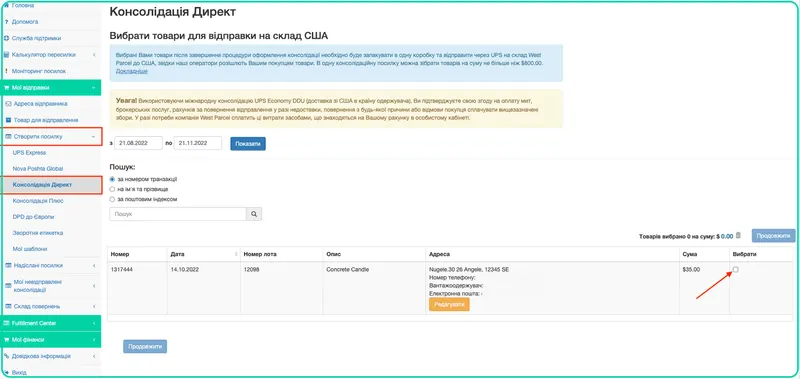The width and height of the screenshot is (800, 379).
Task: Open Nova Poshta Global in the sidebar
Action: point(38,168)
